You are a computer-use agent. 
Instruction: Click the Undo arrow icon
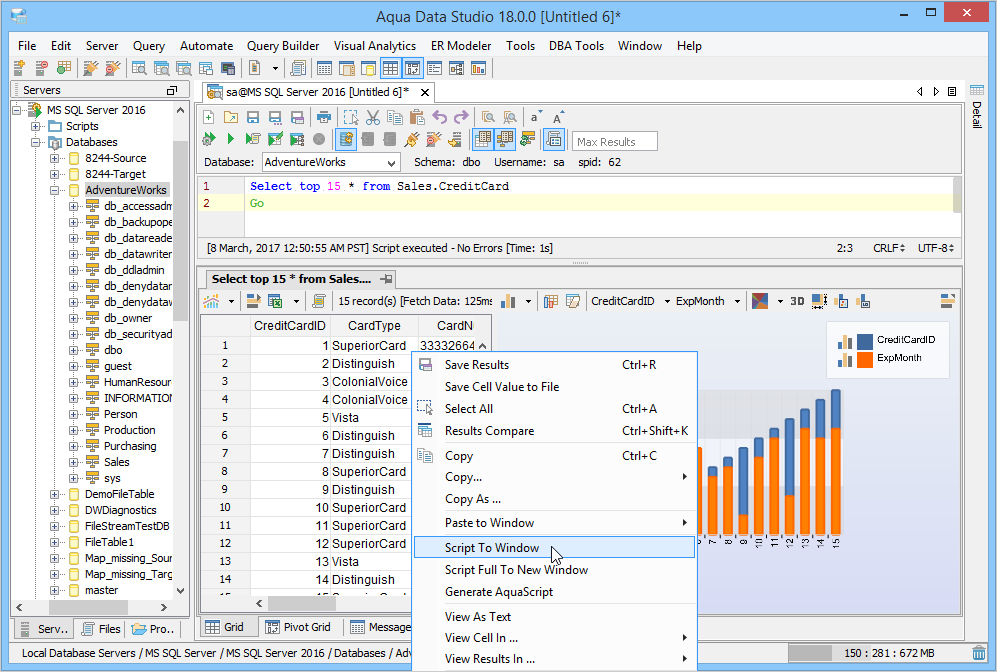439,117
